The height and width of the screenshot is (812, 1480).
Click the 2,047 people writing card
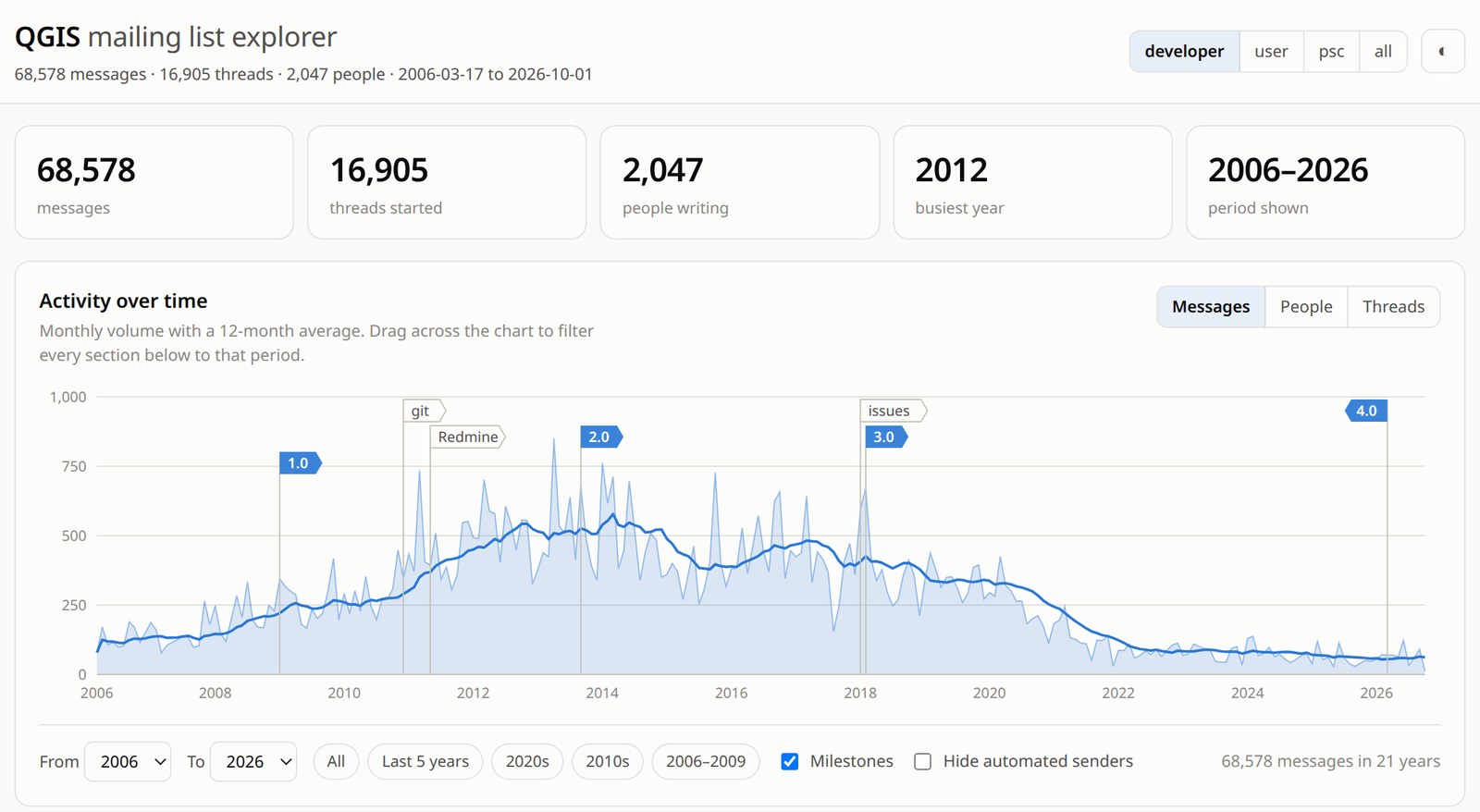[x=740, y=182]
